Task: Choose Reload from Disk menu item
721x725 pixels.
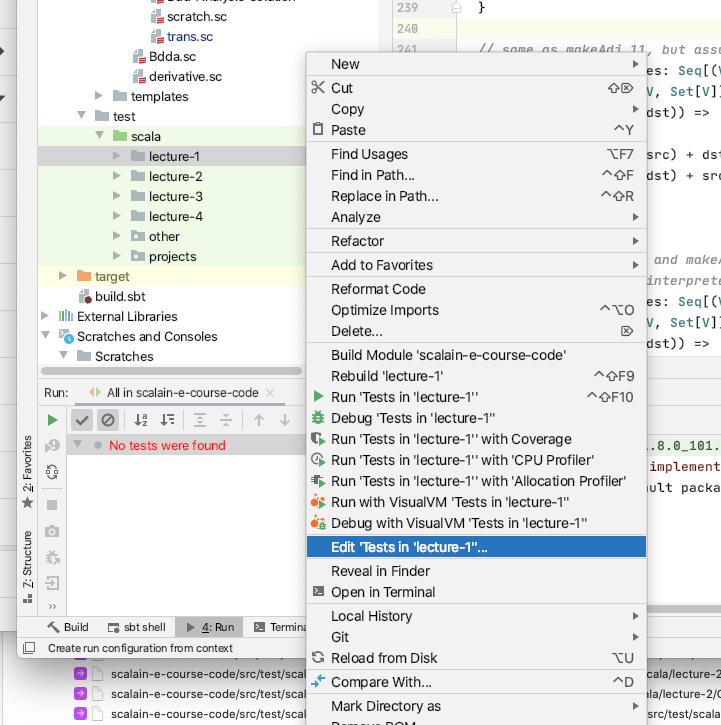Action: [x=476, y=658]
